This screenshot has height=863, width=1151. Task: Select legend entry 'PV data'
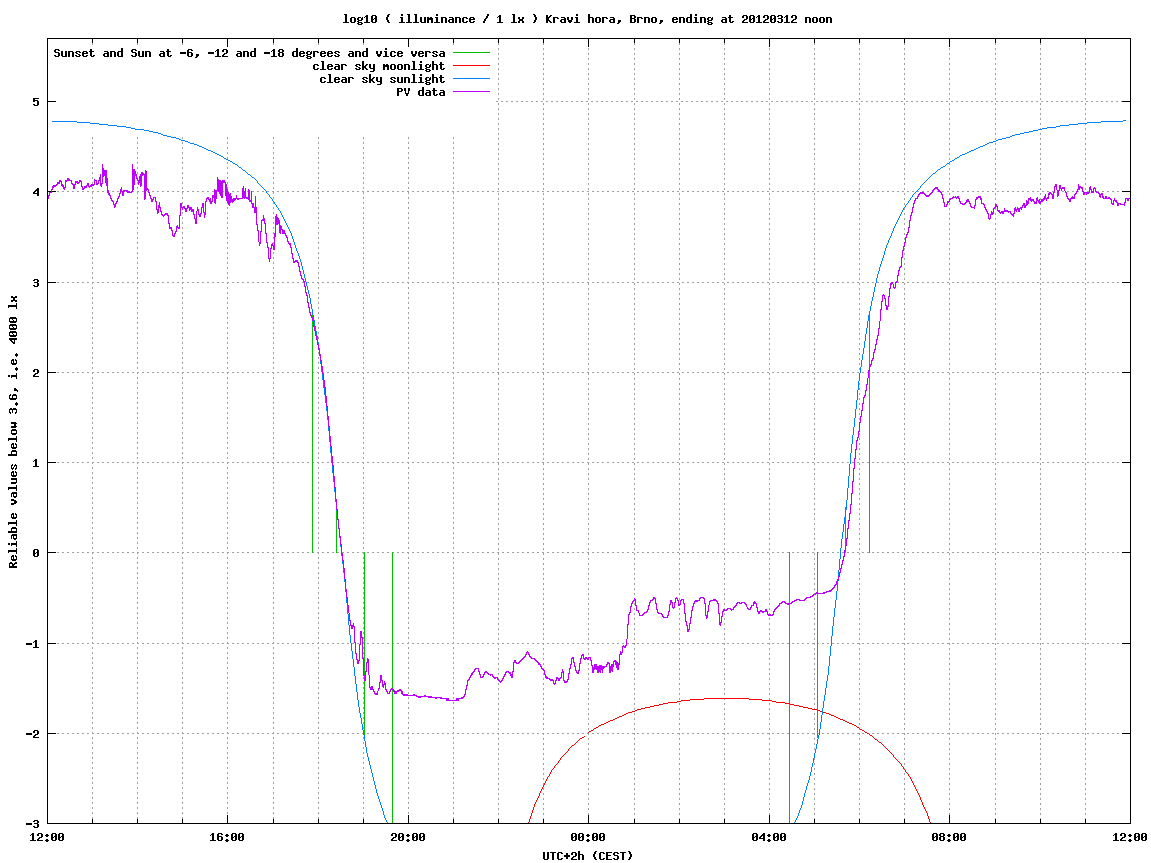[421, 92]
